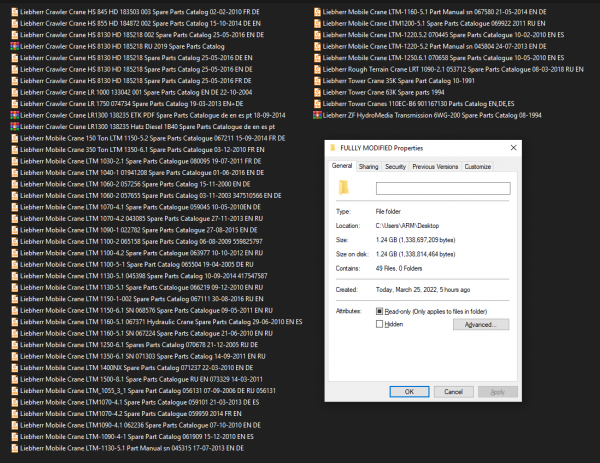This screenshot has width=600, height=463.
Task: Click the file icon of Tower Crane 35K catalog
Action: click(317, 81)
